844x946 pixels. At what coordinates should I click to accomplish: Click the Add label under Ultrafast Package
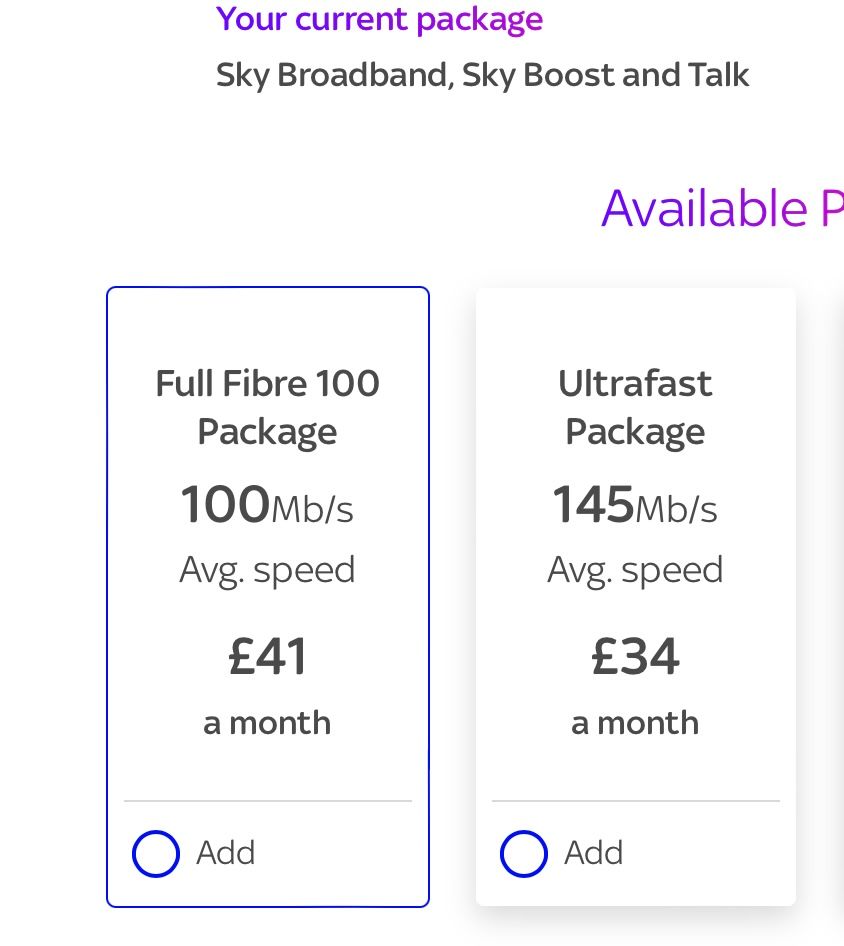point(594,853)
